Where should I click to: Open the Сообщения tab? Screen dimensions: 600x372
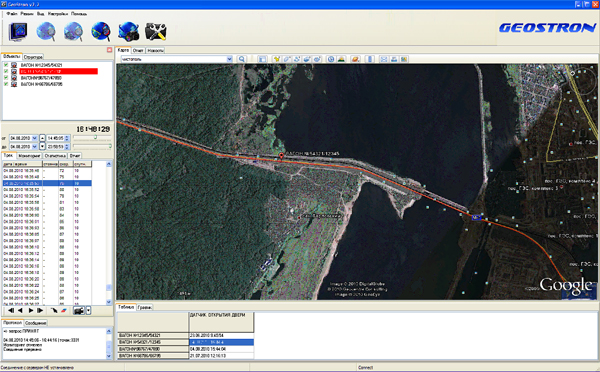pyautogui.click(x=36, y=323)
